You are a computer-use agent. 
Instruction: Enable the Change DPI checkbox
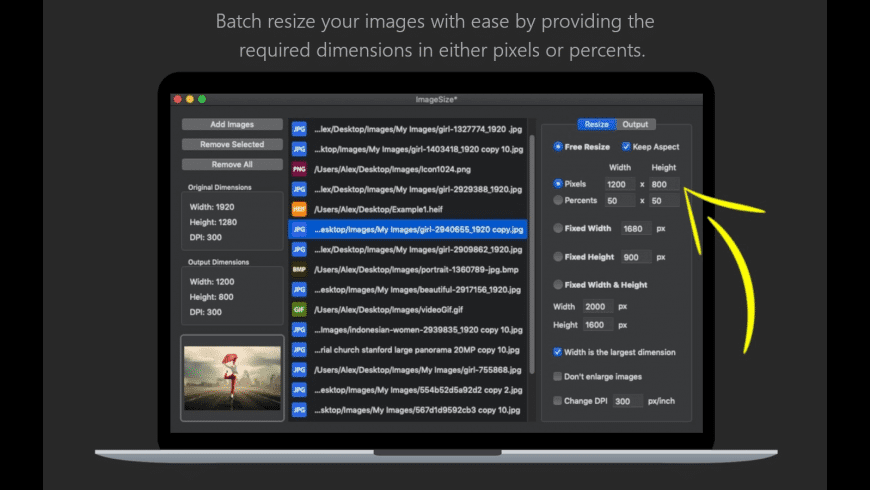tap(558, 401)
